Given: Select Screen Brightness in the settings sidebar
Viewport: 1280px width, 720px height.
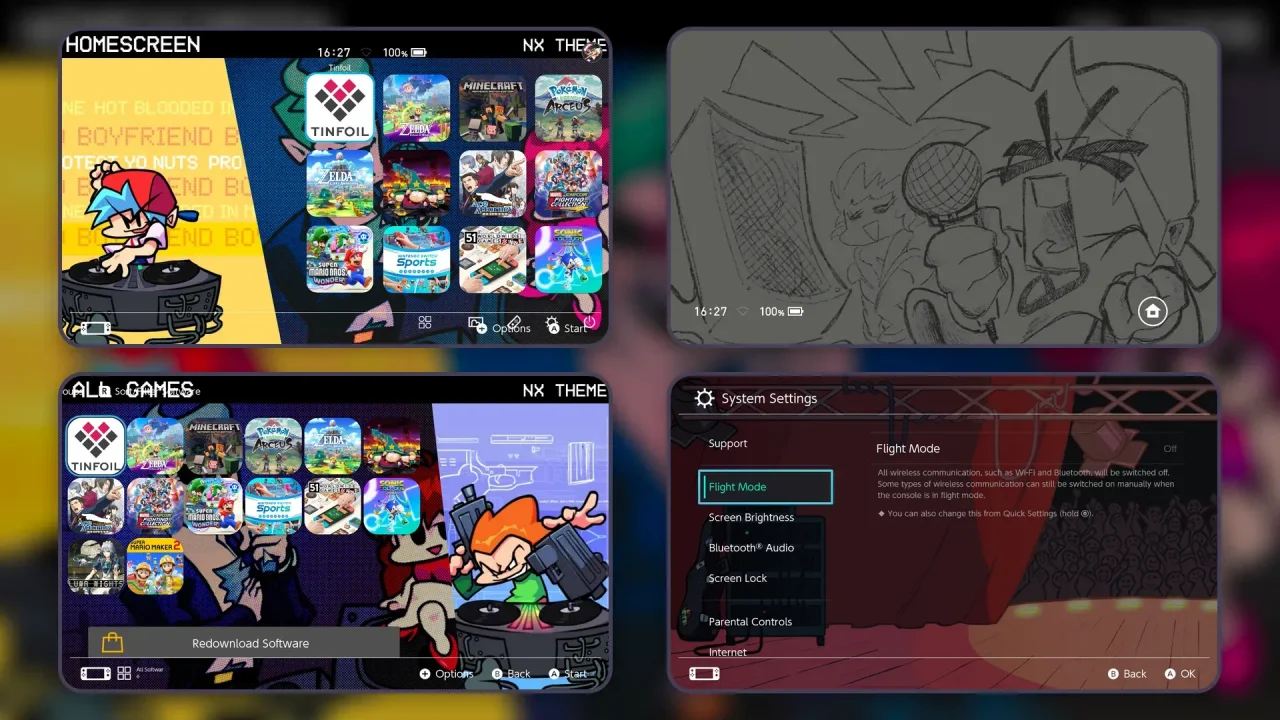Looking at the screenshot, I should point(751,518).
